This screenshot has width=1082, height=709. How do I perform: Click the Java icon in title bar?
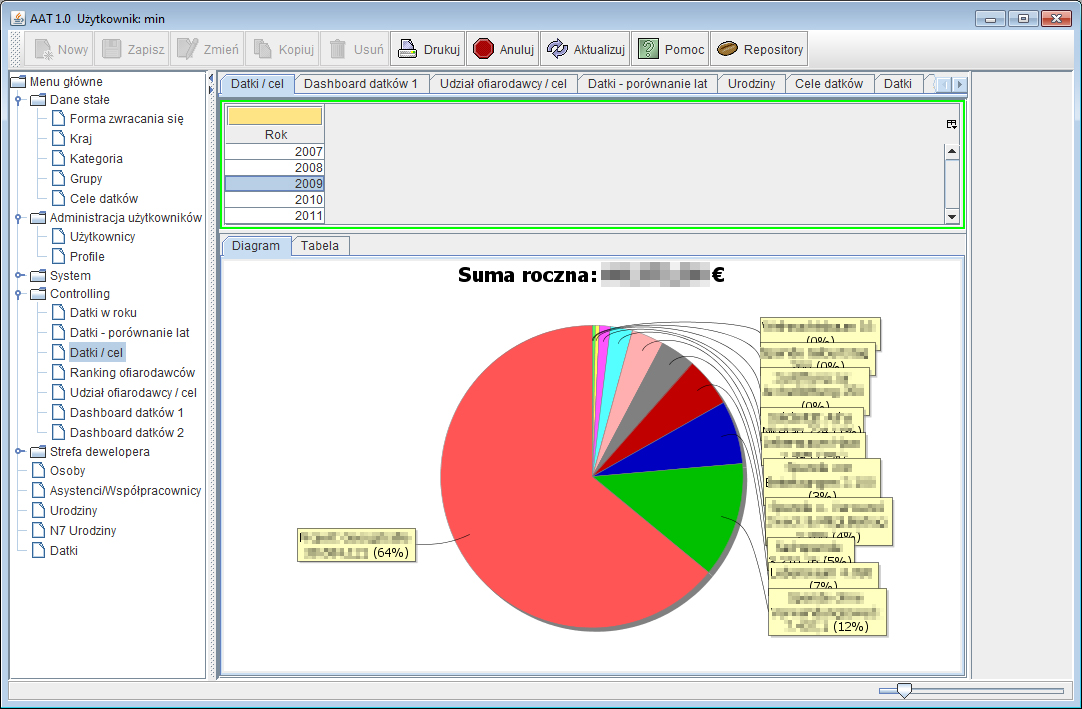(18, 18)
